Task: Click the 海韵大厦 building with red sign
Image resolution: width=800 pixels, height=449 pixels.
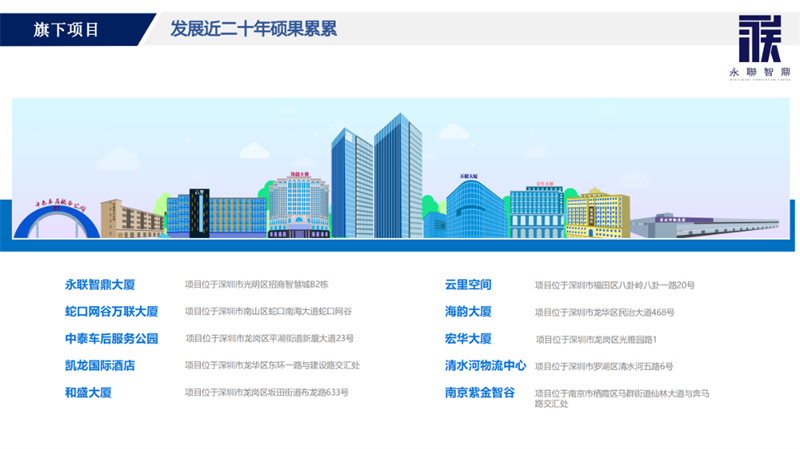Action: pos(299,206)
